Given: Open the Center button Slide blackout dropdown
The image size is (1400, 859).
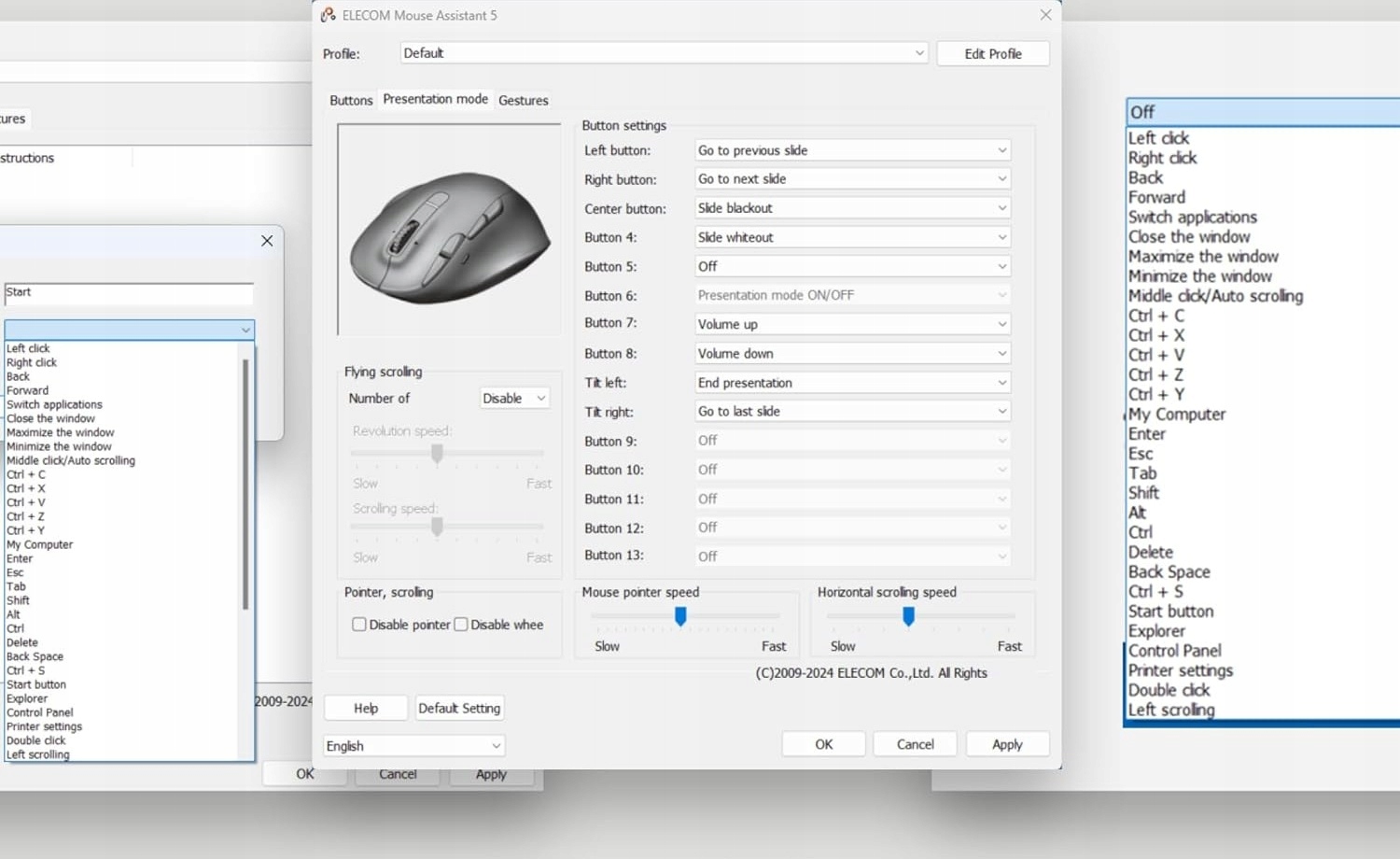Looking at the screenshot, I should 852,208.
